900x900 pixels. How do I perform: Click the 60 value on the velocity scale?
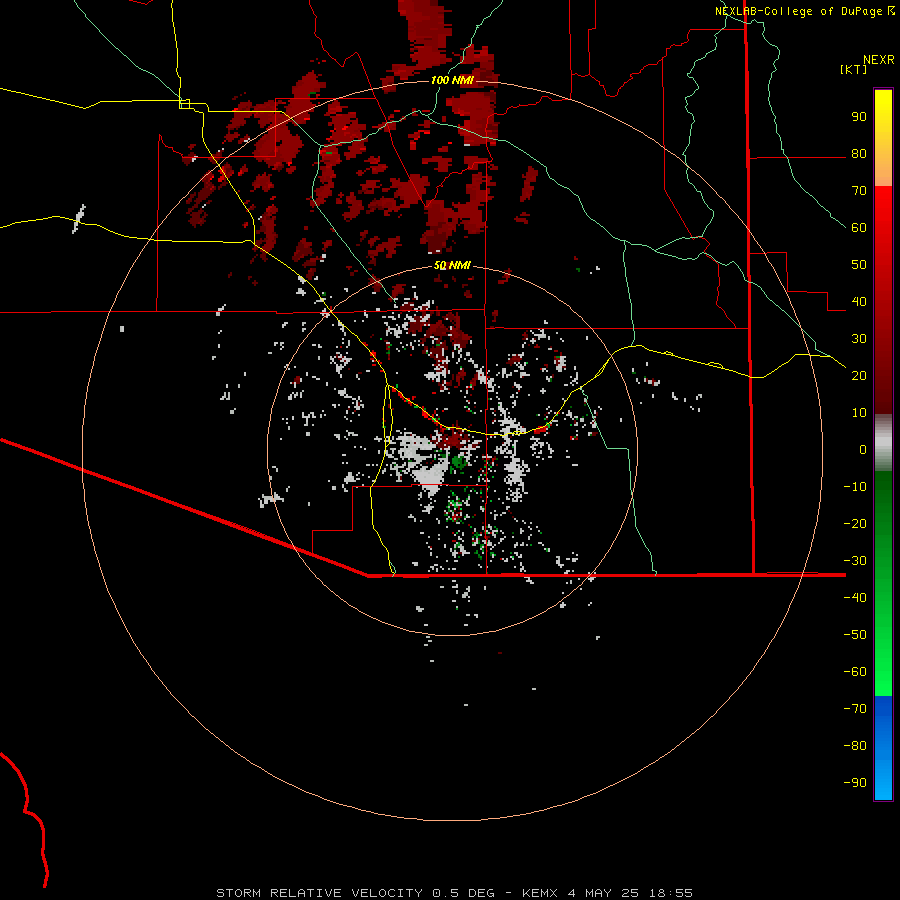click(x=859, y=227)
